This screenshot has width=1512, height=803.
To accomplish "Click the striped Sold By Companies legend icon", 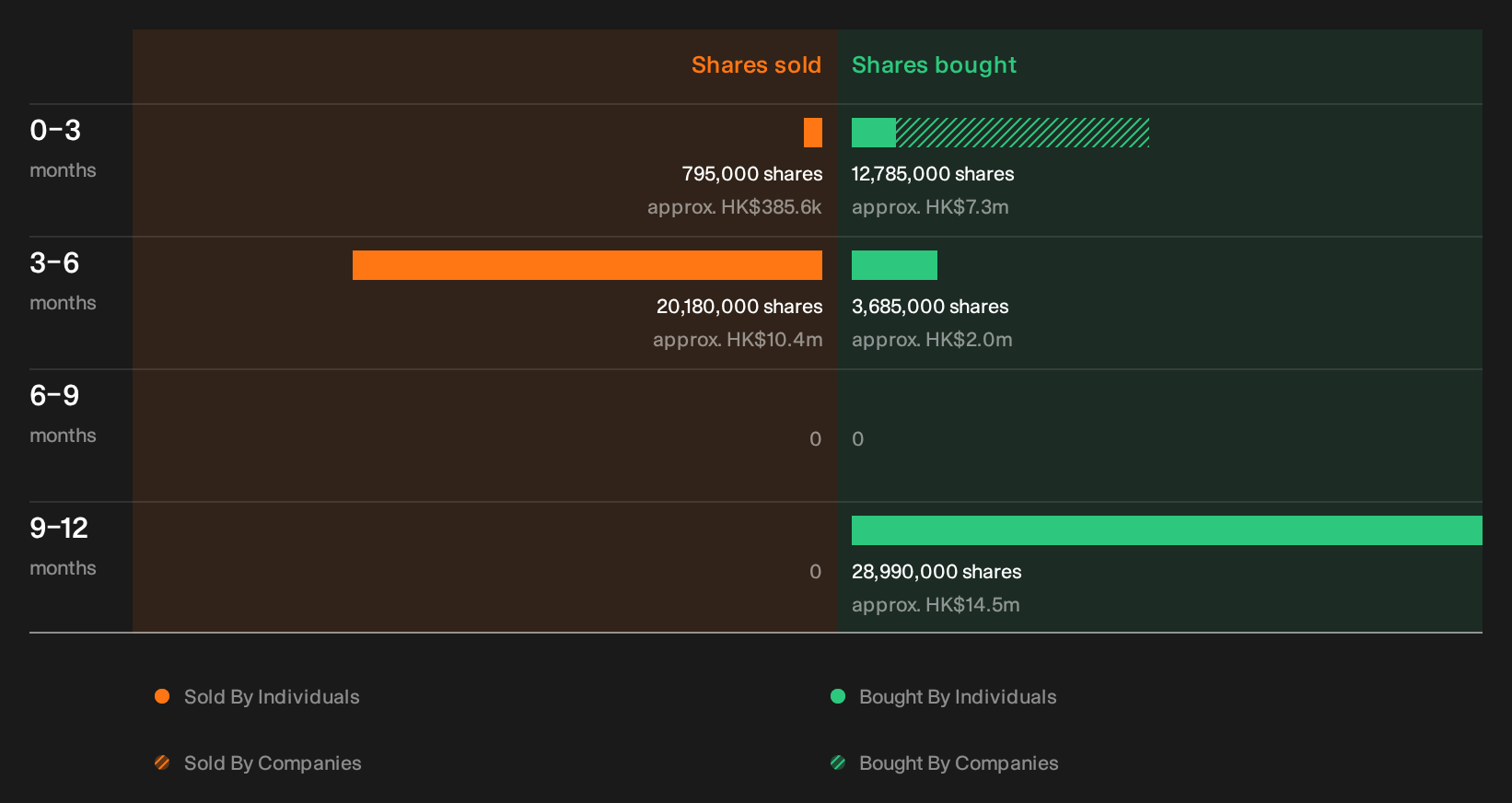I will 162,762.
